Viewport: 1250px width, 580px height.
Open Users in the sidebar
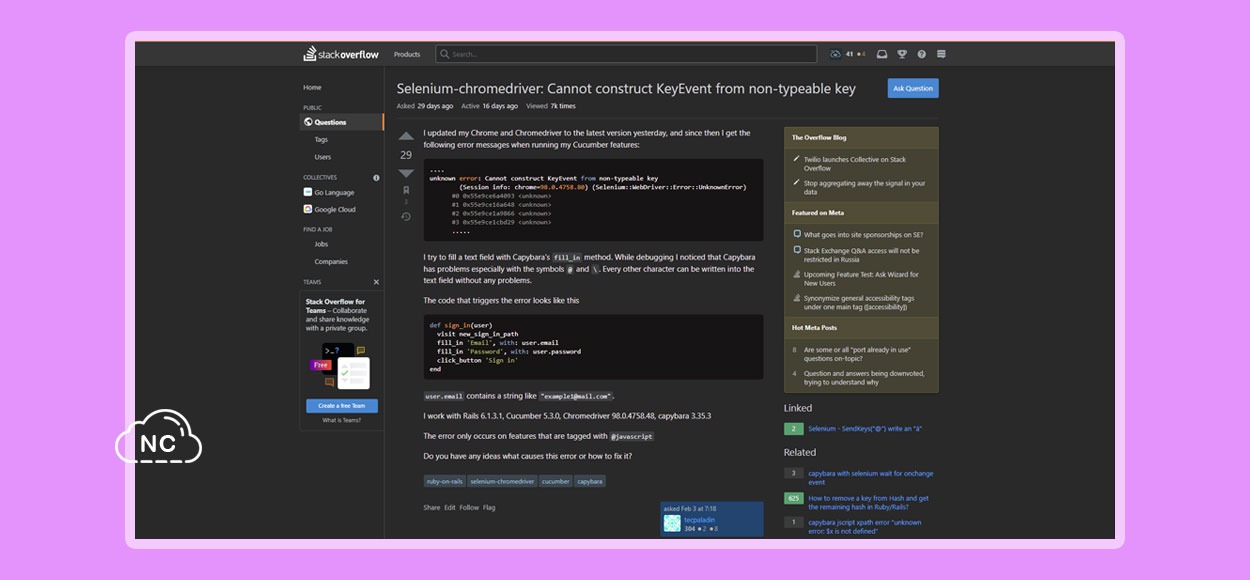[x=323, y=157]
